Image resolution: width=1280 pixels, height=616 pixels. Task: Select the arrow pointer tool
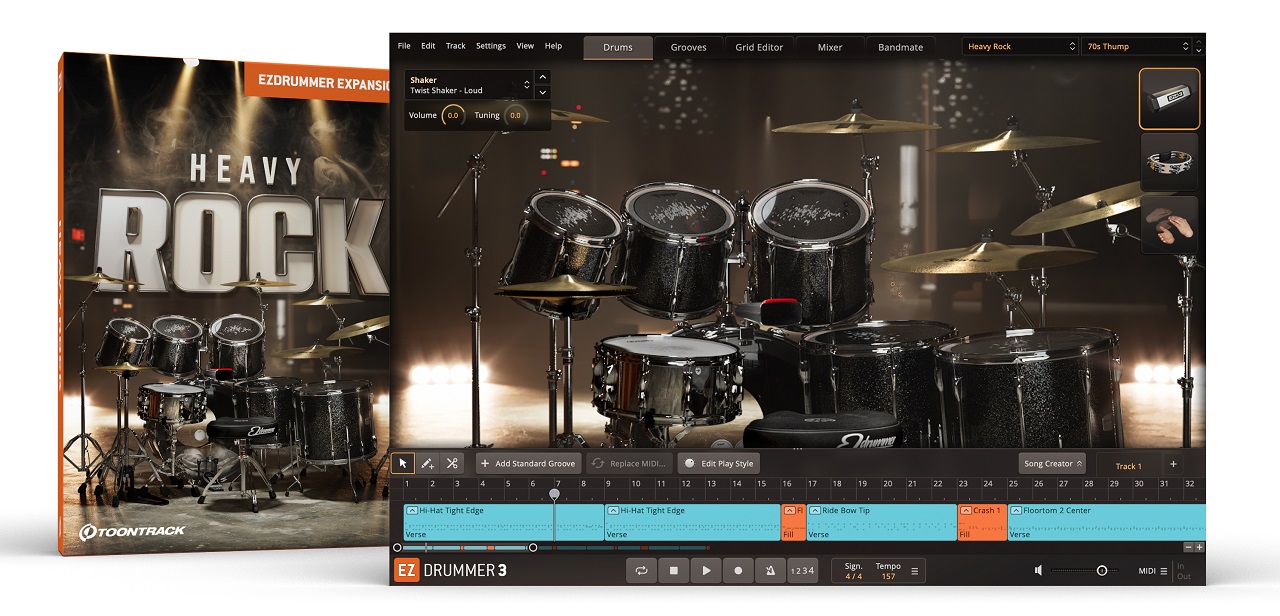[403, 463]
